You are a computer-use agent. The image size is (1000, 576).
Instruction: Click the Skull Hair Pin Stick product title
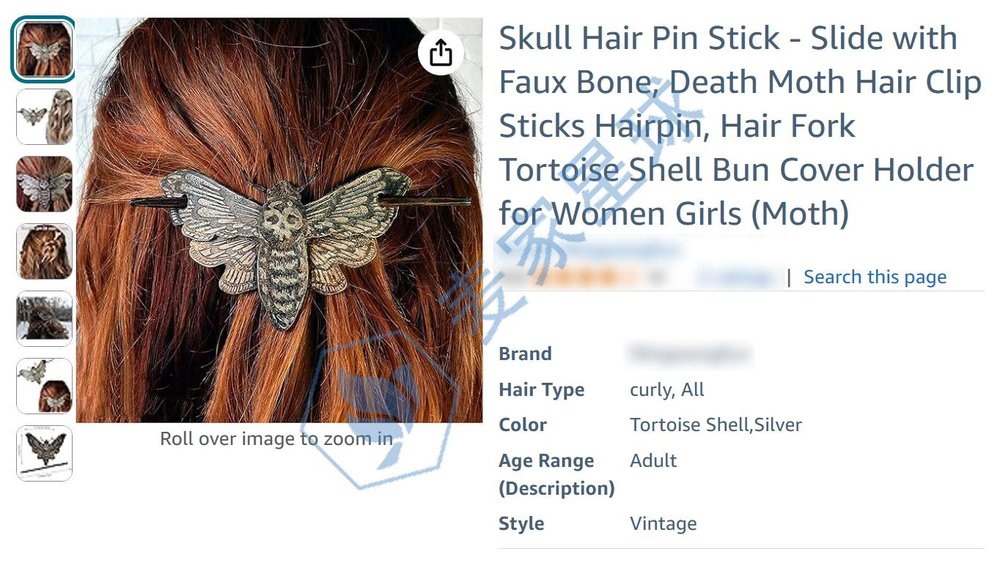point(740,126)
